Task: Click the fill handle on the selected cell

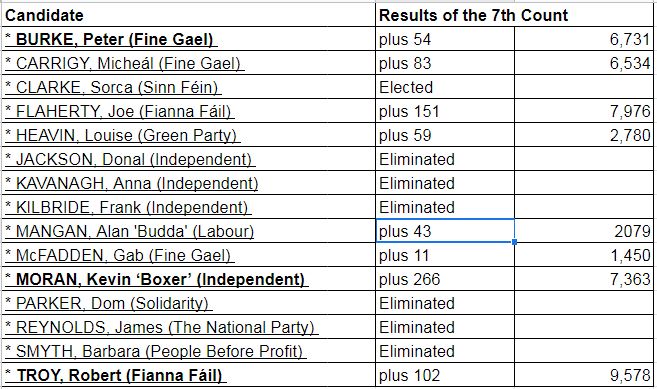Action: pos(514,242)
